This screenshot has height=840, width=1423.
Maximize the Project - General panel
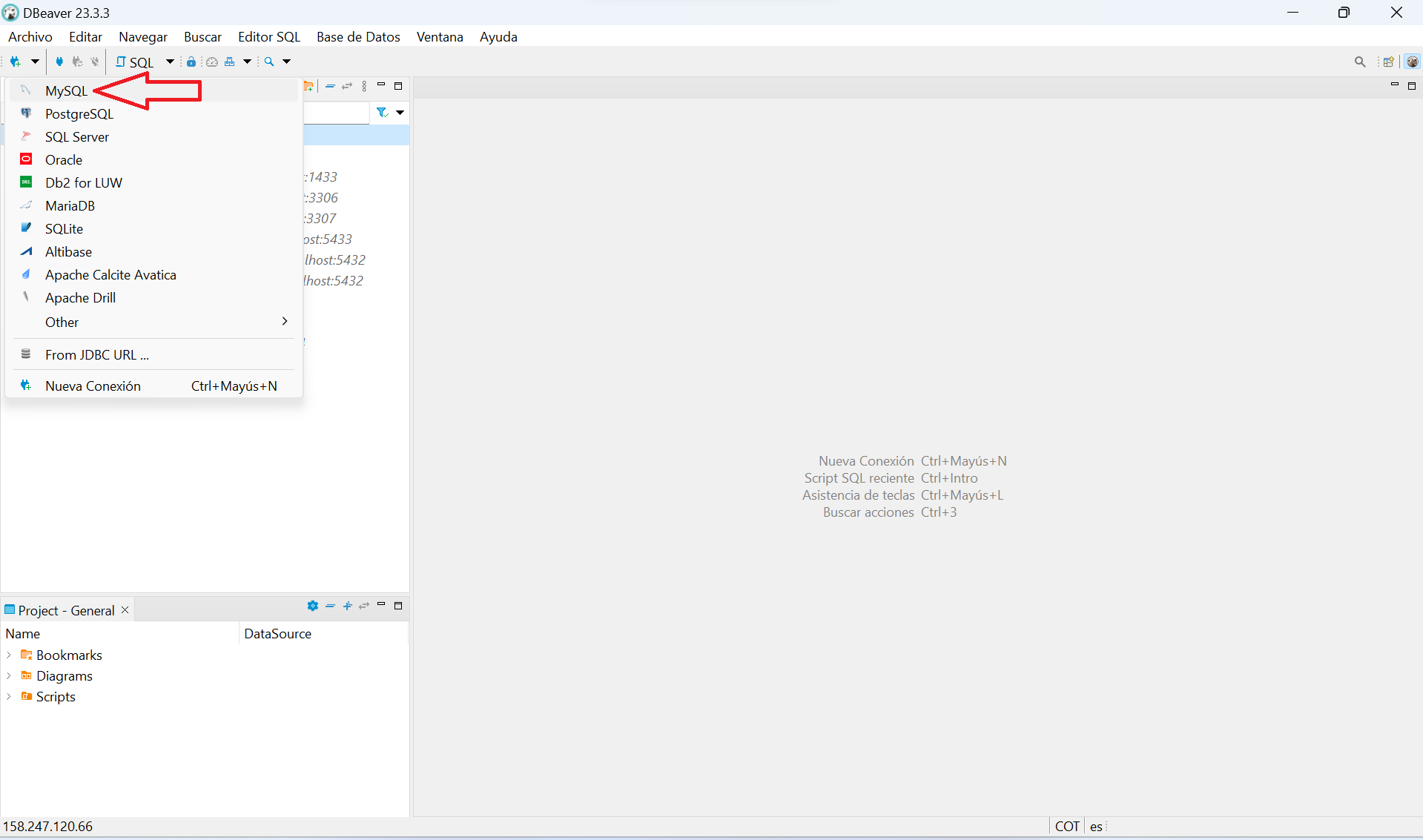point(398,606)
